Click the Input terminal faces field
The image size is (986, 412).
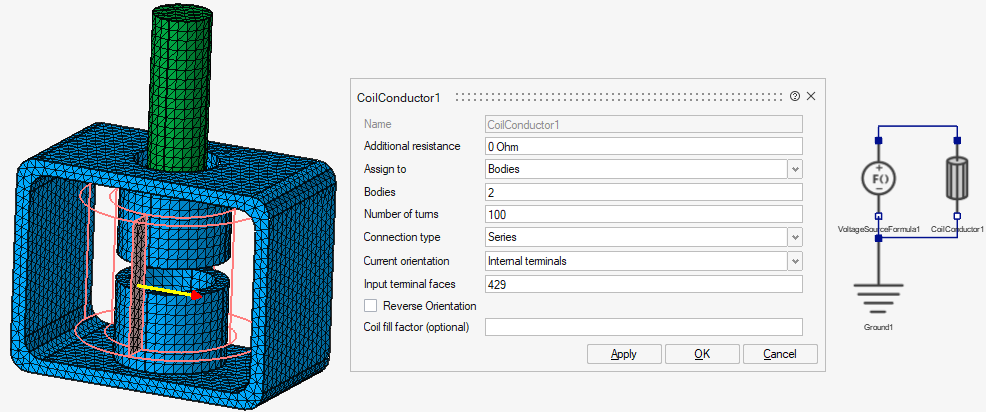tap(643, 284)
